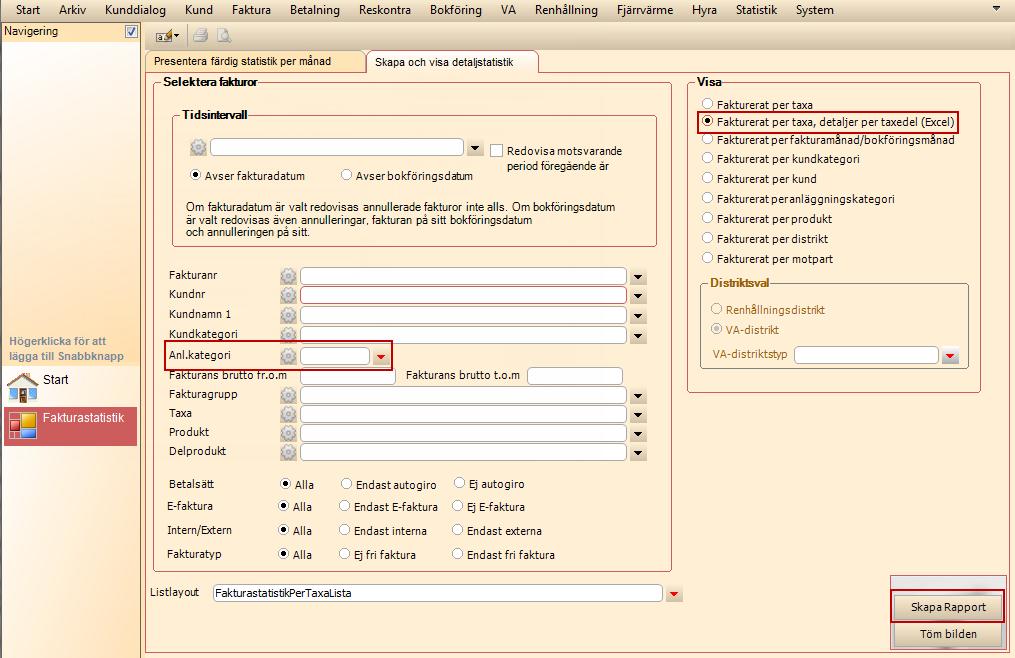Click gear icon next to Fakturagrupp

(288, 395)
